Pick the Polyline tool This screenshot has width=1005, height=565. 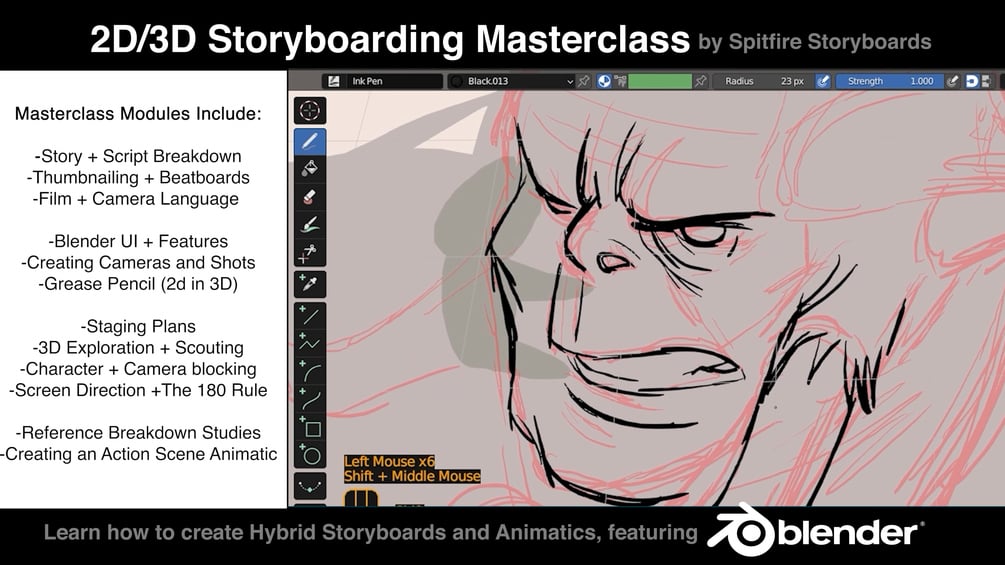point(310,343)
